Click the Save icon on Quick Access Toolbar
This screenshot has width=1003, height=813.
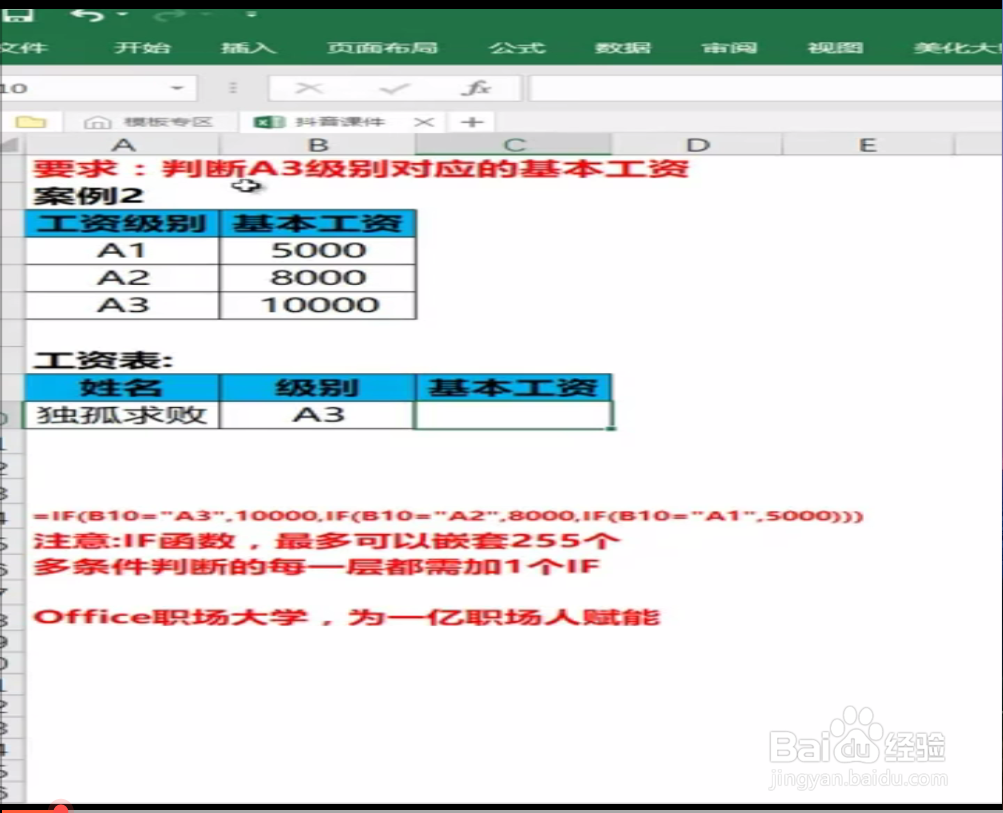(18, 13)
